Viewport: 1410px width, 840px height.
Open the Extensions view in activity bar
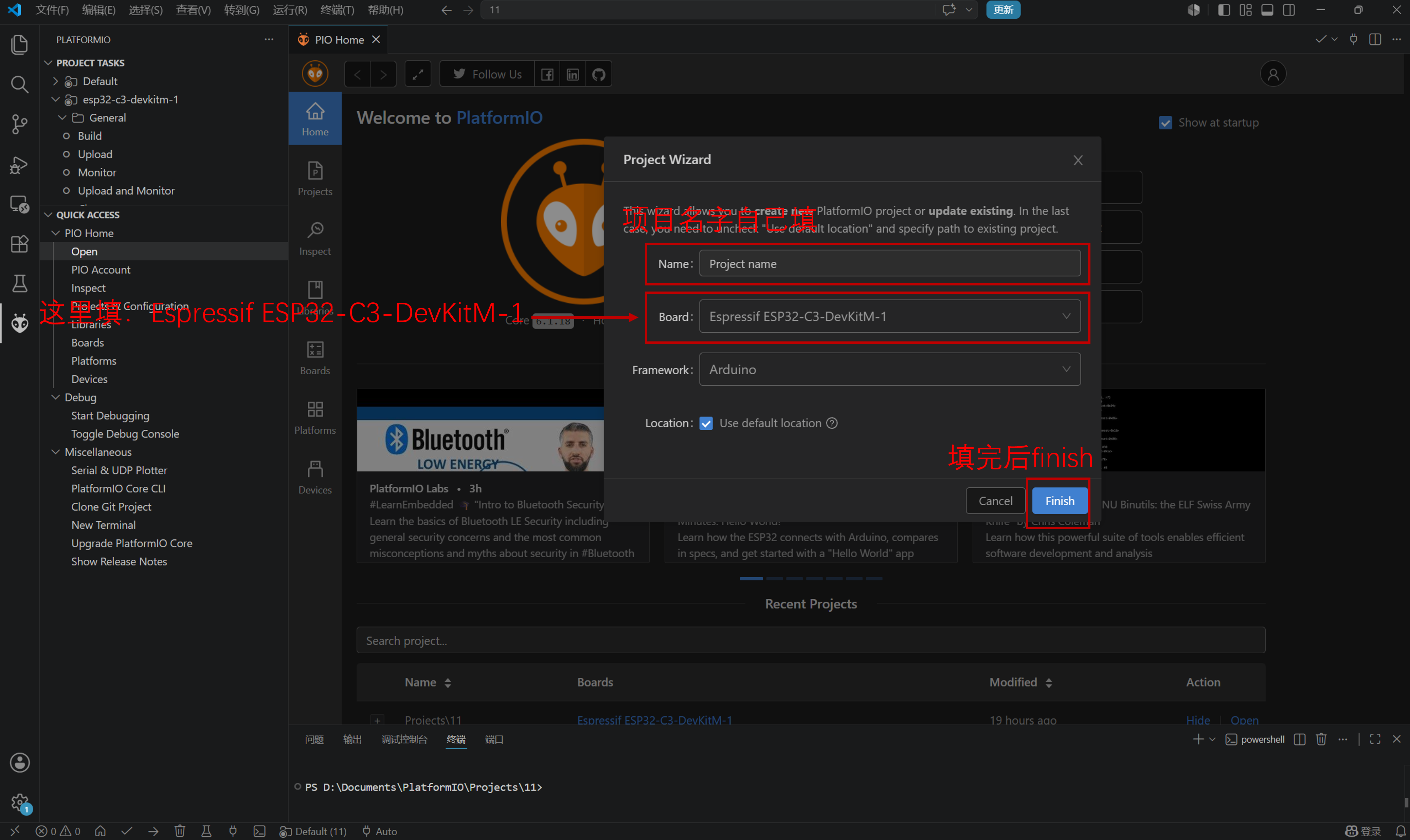[19, 244]
